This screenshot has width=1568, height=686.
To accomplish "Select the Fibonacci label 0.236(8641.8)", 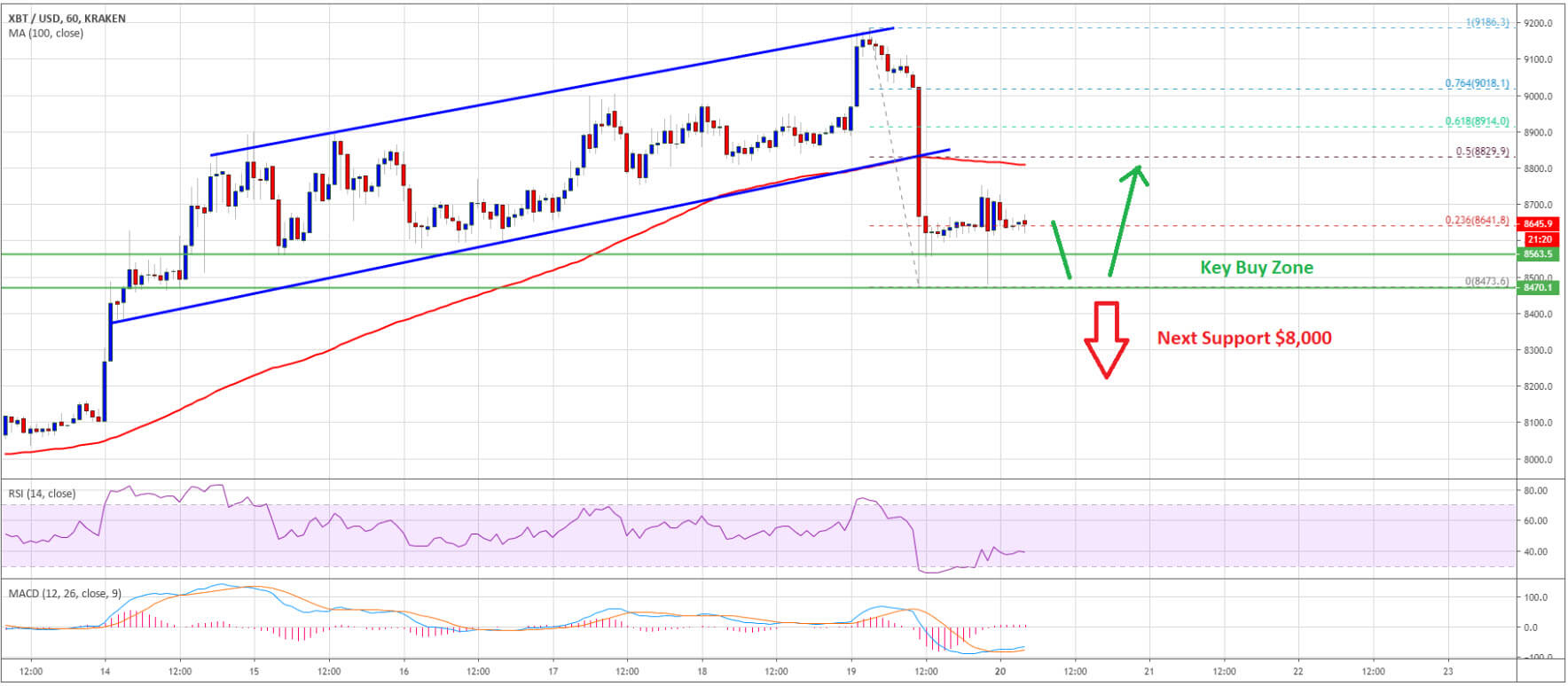I will point(1478,221).
